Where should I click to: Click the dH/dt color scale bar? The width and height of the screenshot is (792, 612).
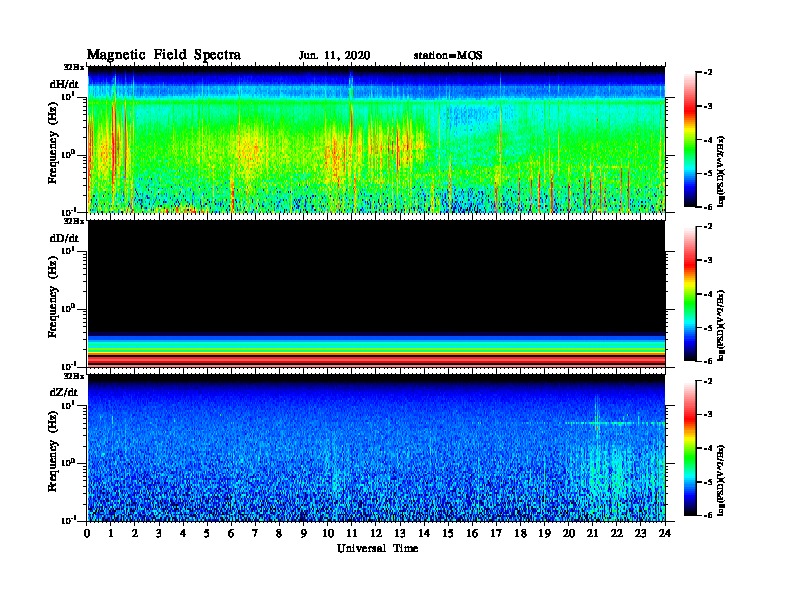coord(690,140)
